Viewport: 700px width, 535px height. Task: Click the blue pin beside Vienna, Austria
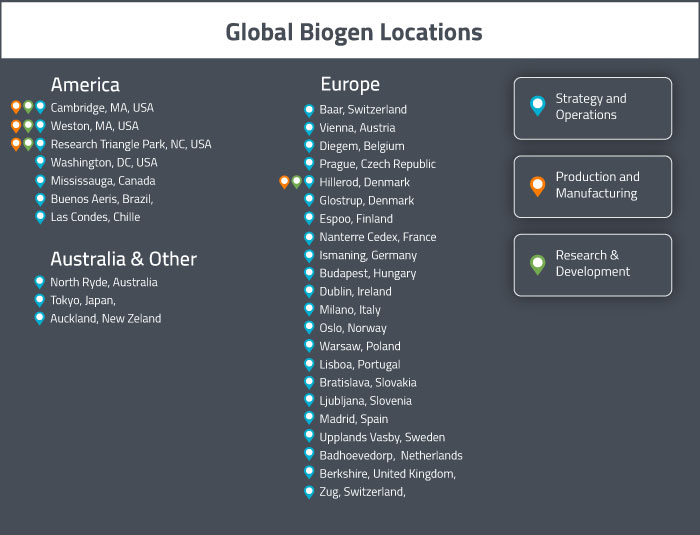309,129
